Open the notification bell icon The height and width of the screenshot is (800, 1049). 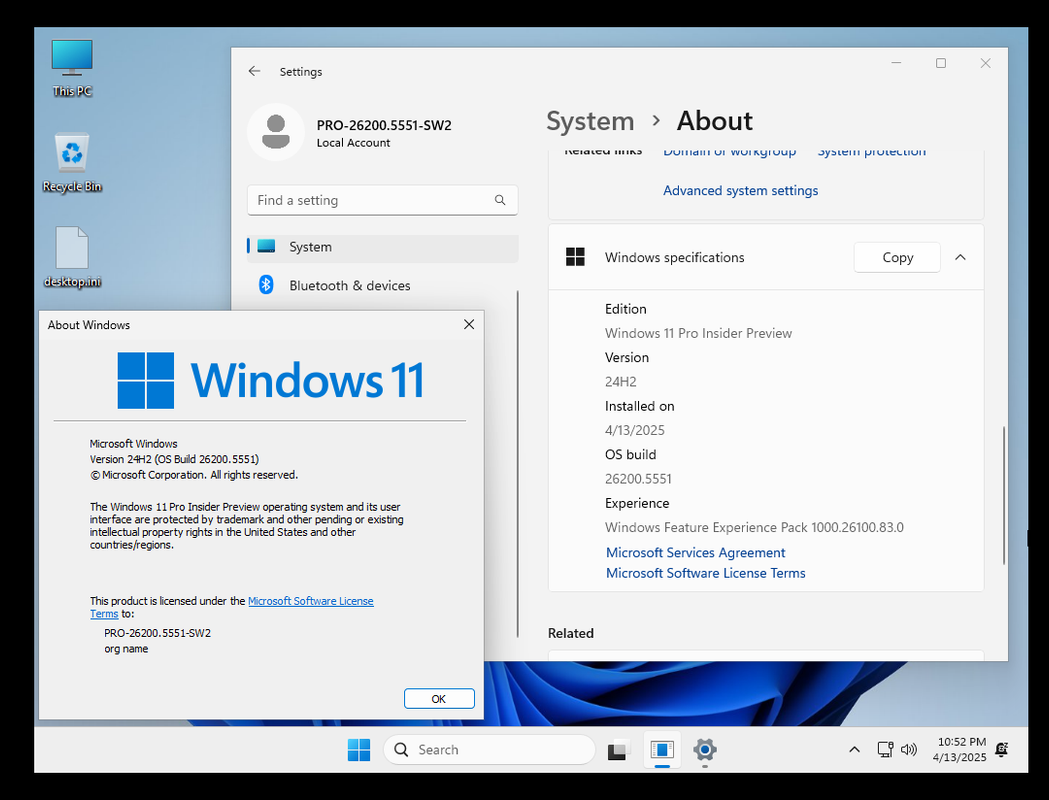tap(1002, 750)
